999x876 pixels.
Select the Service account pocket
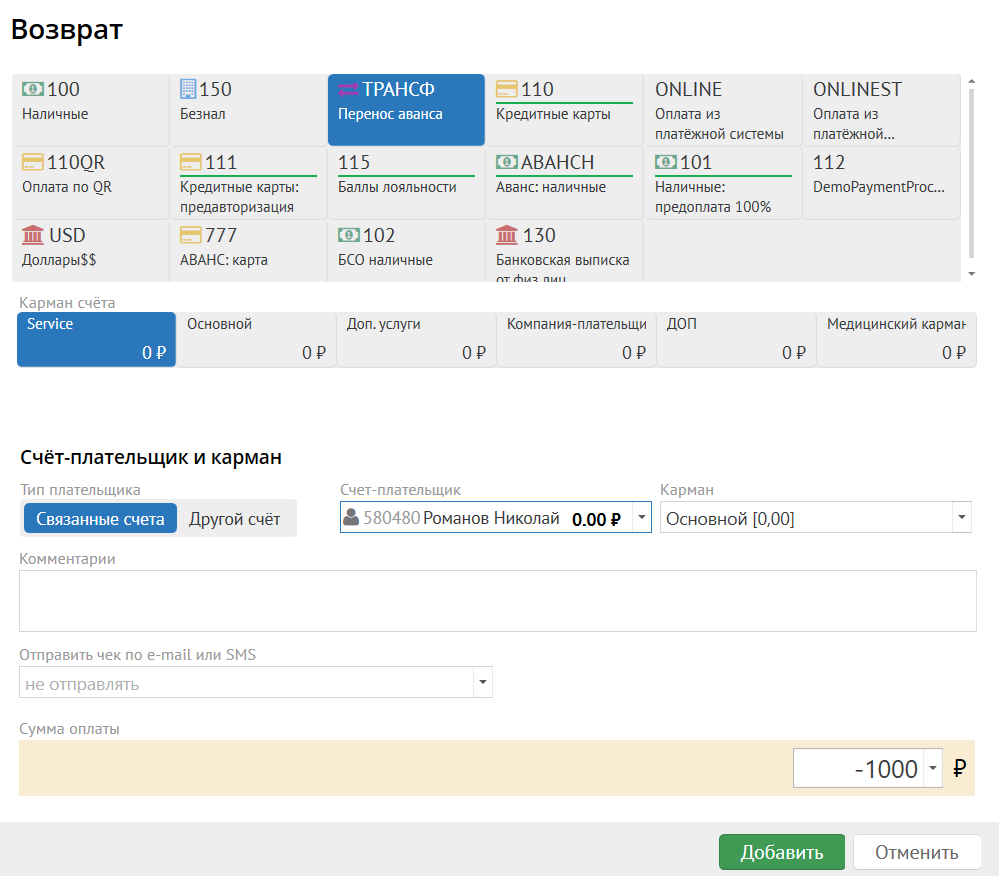click(x=96, y=339)
